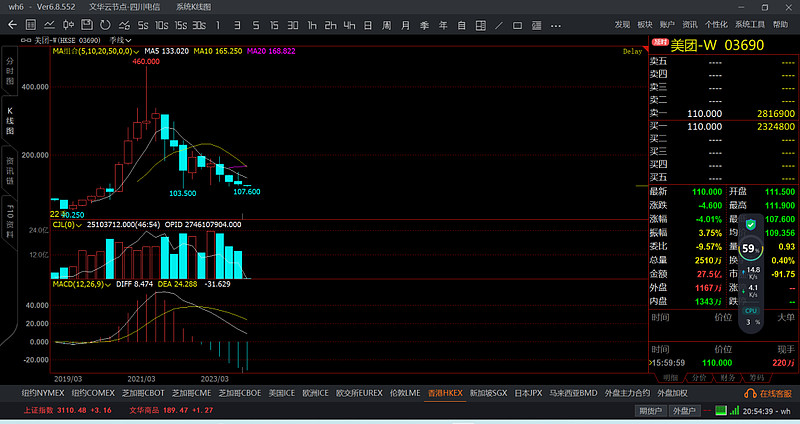Select the 1h period
The height and width of the screenshot is (424, 800).
[312, 25]
